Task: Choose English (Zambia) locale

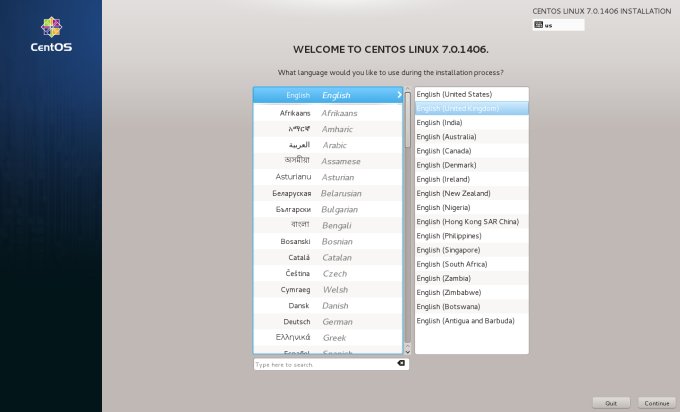Action: click(472, 278)
